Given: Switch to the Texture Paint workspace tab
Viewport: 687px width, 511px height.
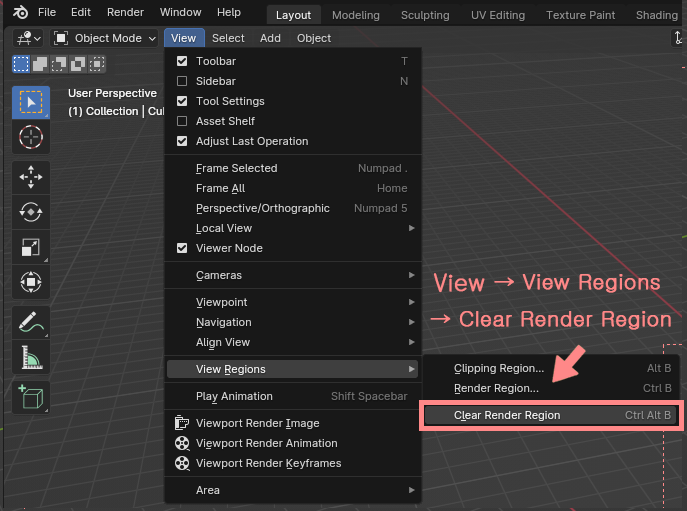Looking at the screenshot, I should (x=581, y=15).
